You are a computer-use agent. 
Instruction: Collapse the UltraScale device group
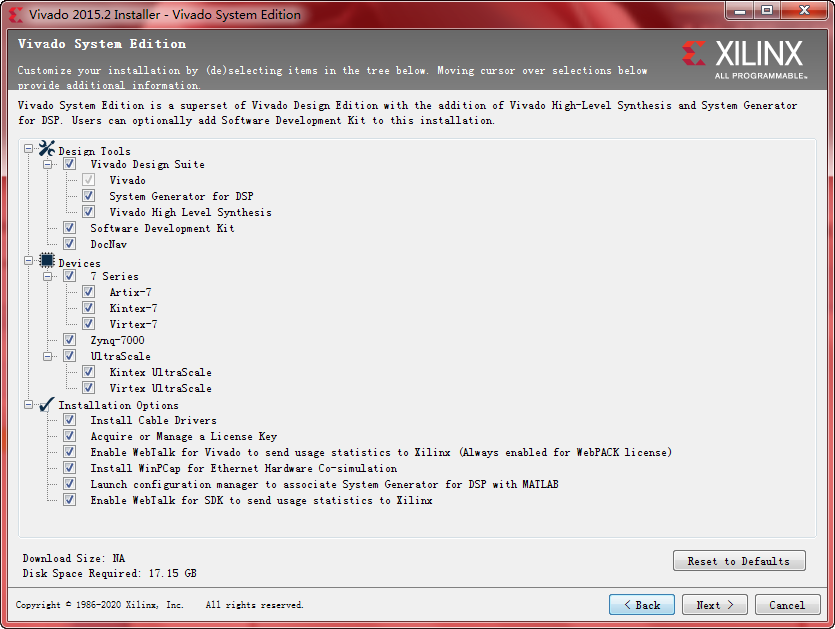(x=47, y=356)
